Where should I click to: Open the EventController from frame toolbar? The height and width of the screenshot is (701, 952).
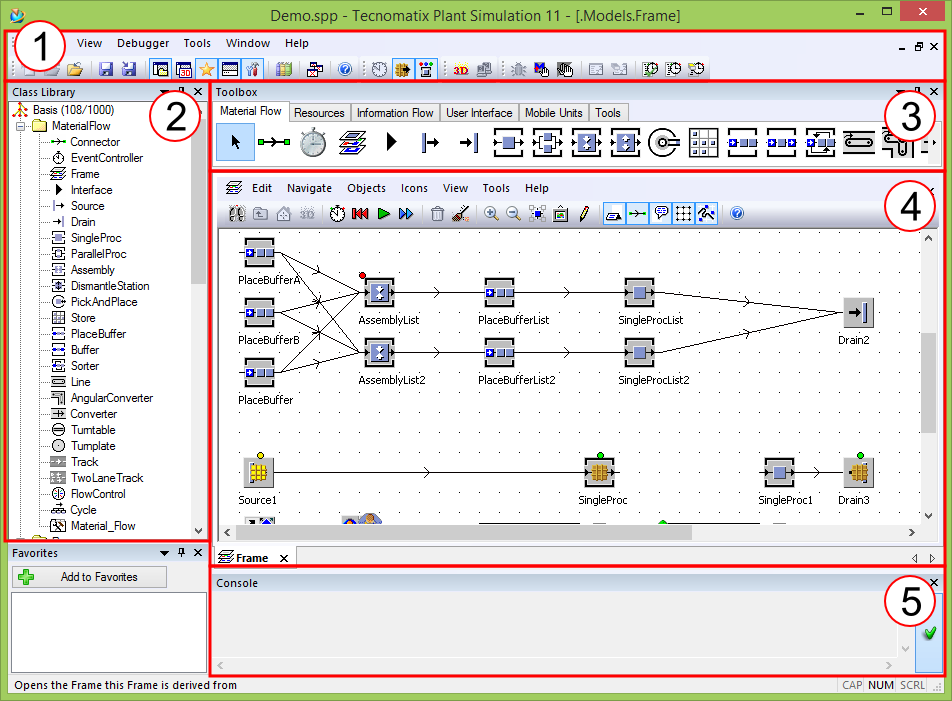338,214
